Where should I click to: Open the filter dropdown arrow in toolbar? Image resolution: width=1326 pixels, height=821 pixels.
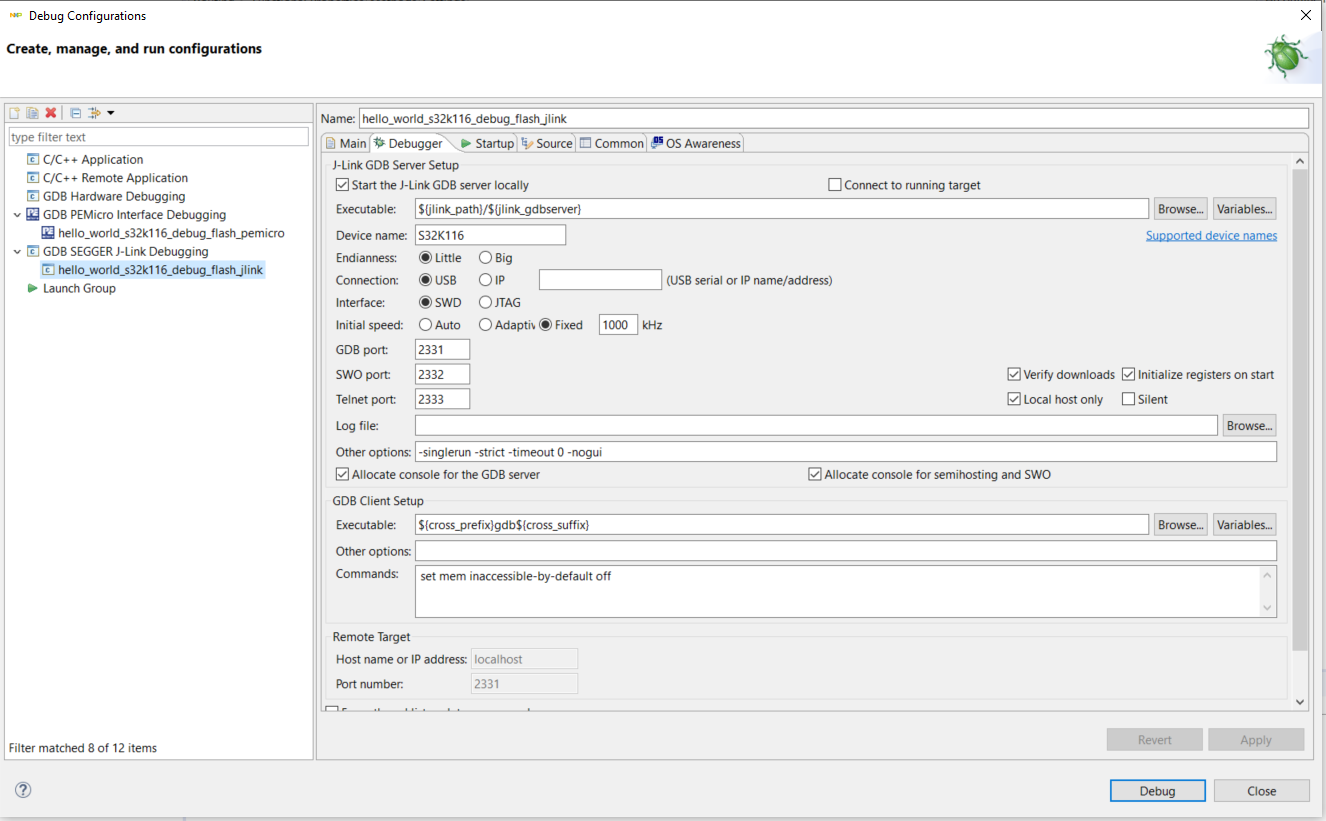click(x=111, y=113)
